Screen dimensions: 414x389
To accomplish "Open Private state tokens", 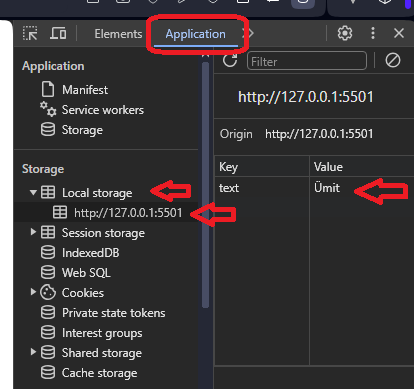I will 113,313.
